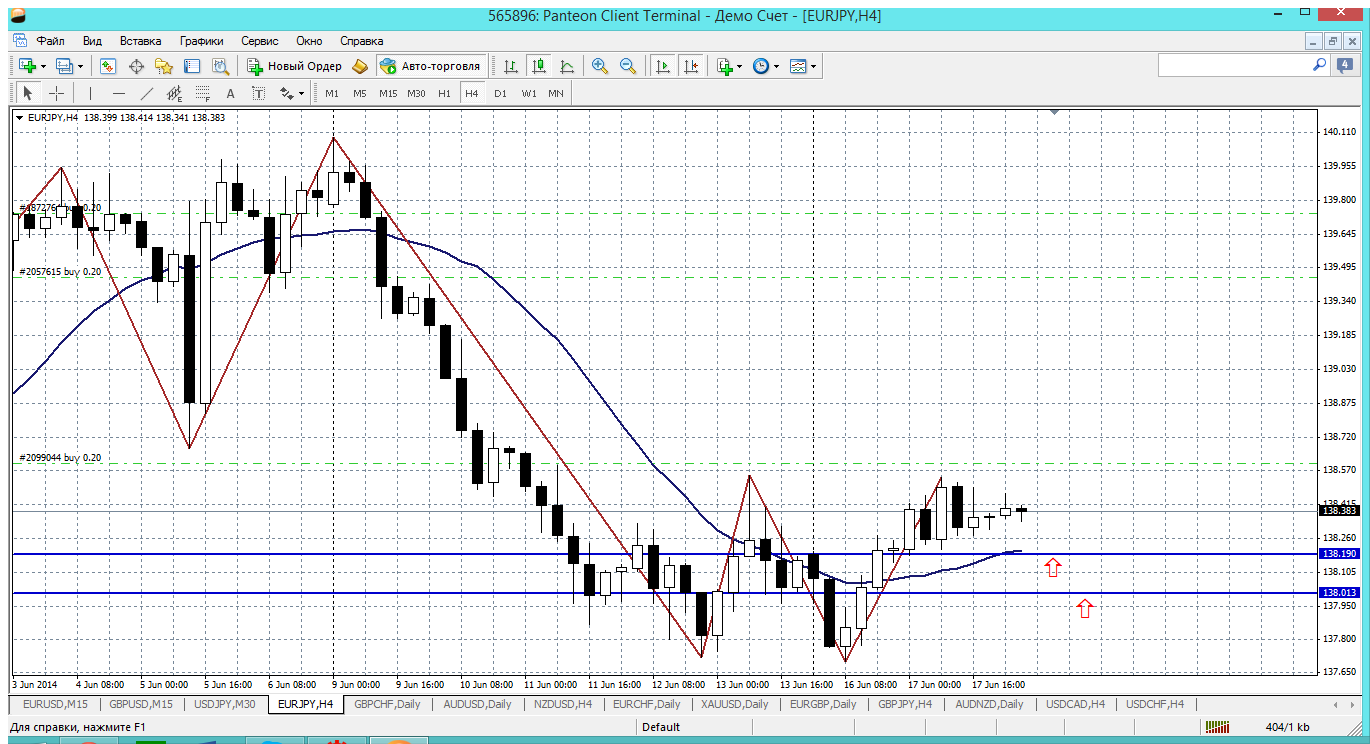Select the text label 'A' tool
Screen dimensions: 1370x744
(230, 93)
